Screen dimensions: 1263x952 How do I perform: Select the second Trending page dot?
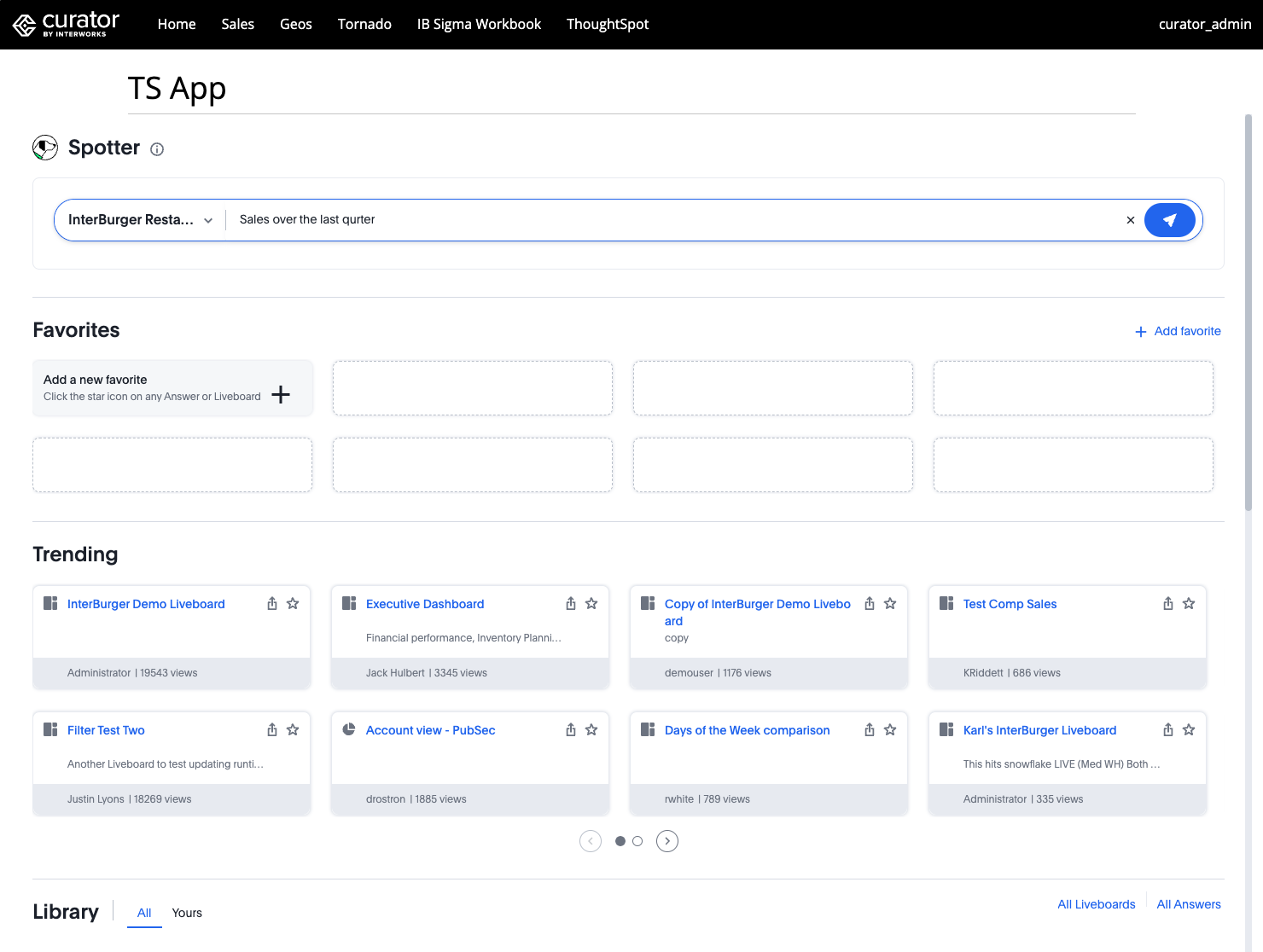coord(637,841)
